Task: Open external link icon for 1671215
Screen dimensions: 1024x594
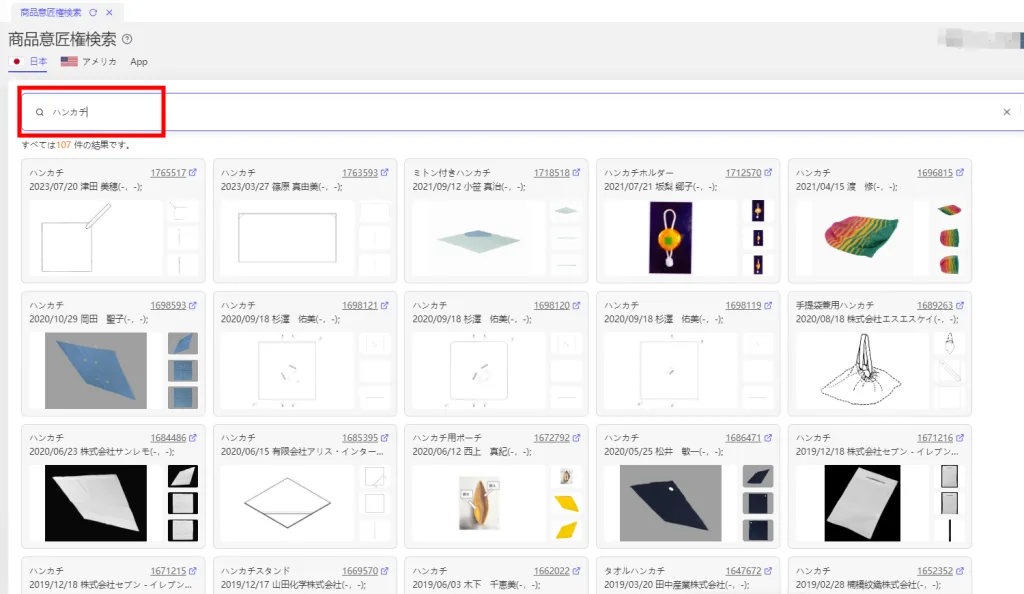Action: (x=193, y=571)
